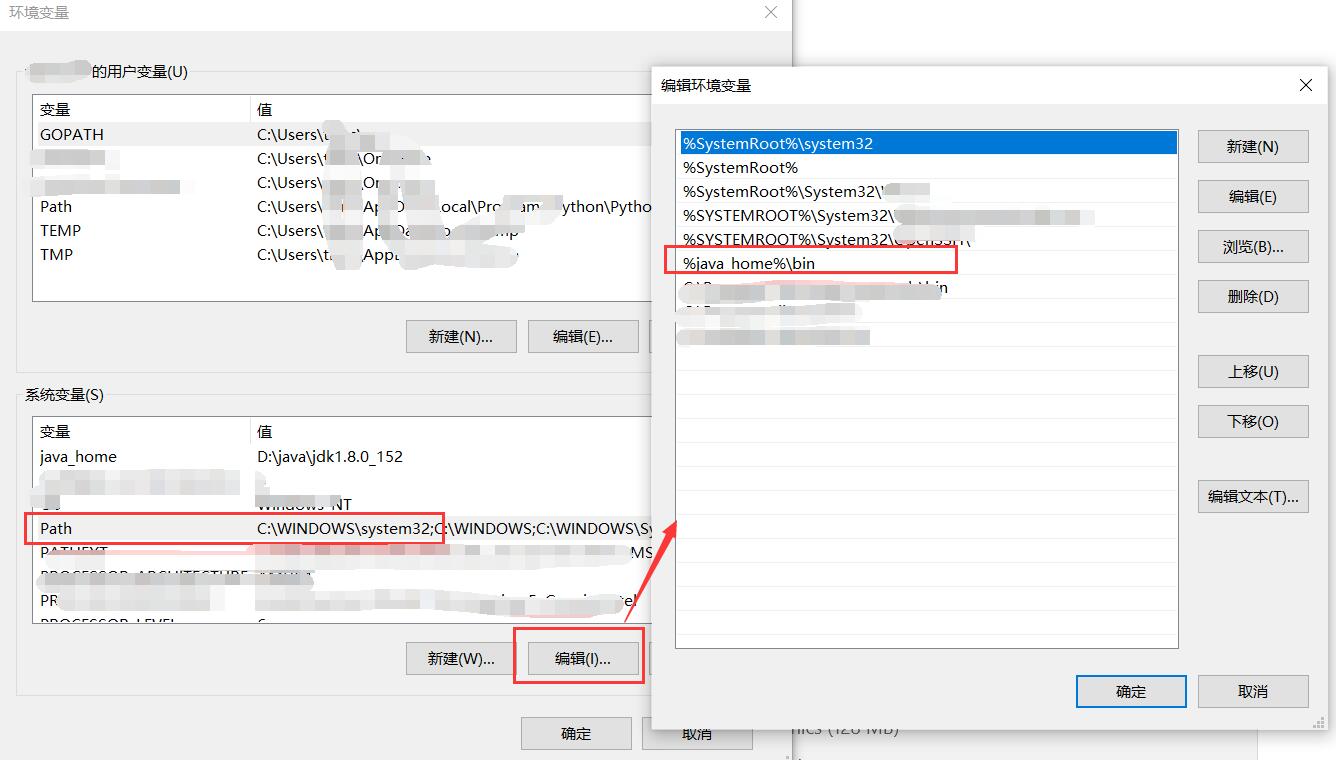Click 新建(N) in edit dialog
Viewport: 1336px width, 760px height.
pyautogui.click(x=1252, y=147)
